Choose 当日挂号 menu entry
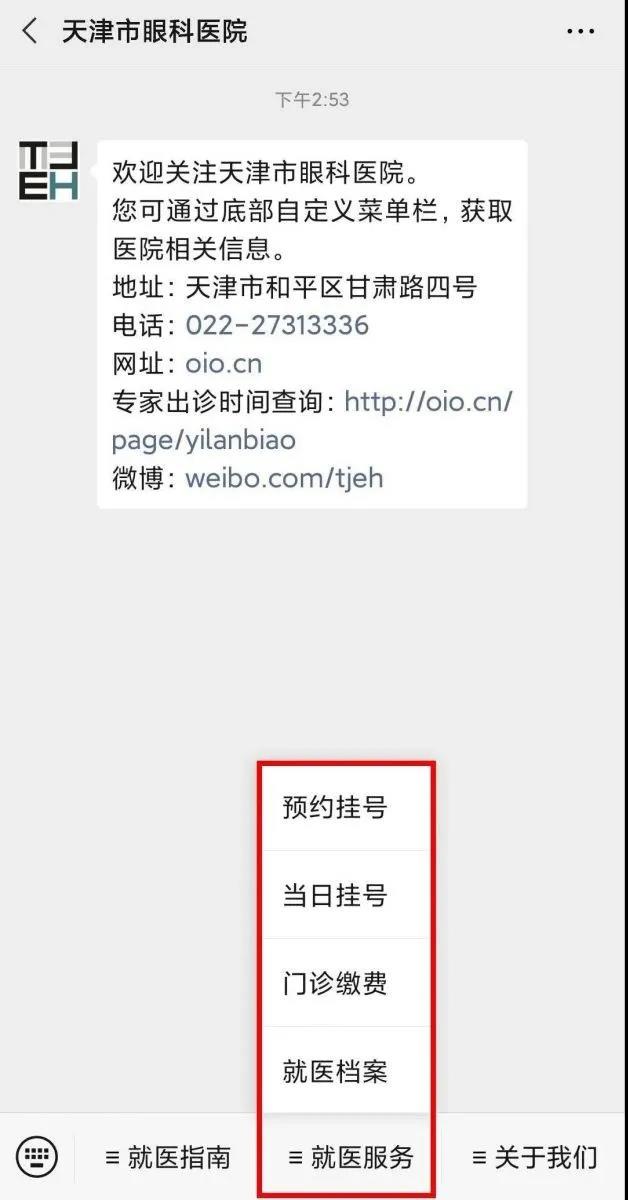 pyautogui.click(x=335, y=895)
